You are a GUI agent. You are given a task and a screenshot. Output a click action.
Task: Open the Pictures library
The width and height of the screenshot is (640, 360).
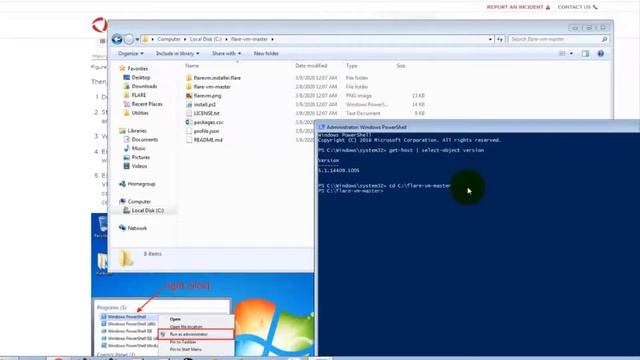(141, 157)
